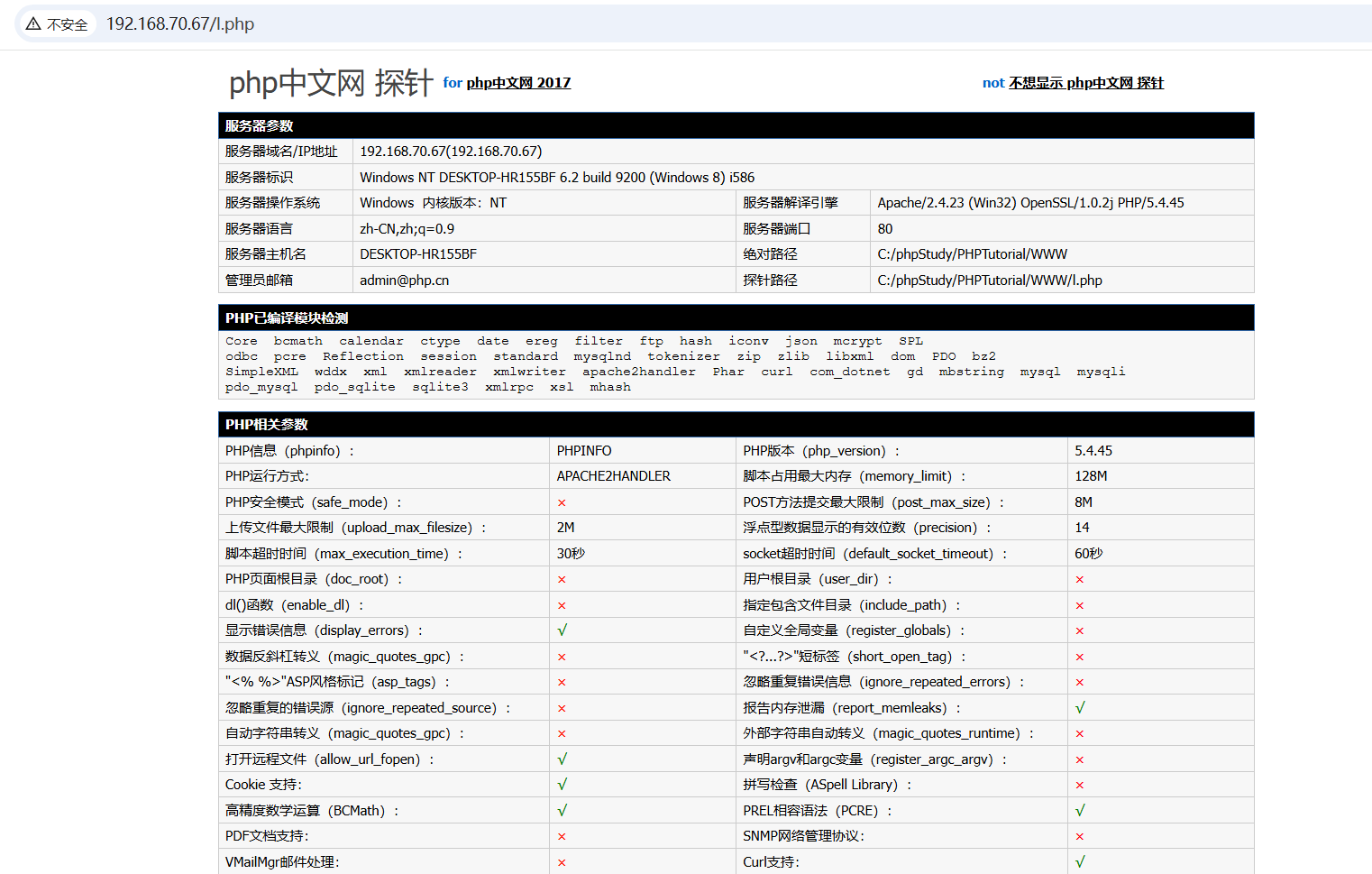The width and height of the screenshot is (1372, 874).
Task: Click the red cross for doc_root
Action: pos(562,580)
